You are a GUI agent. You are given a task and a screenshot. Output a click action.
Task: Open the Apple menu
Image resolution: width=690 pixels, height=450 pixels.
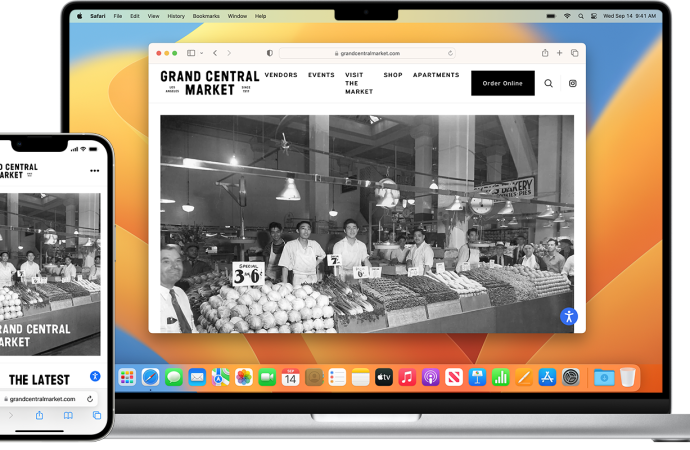coord(80,16)
